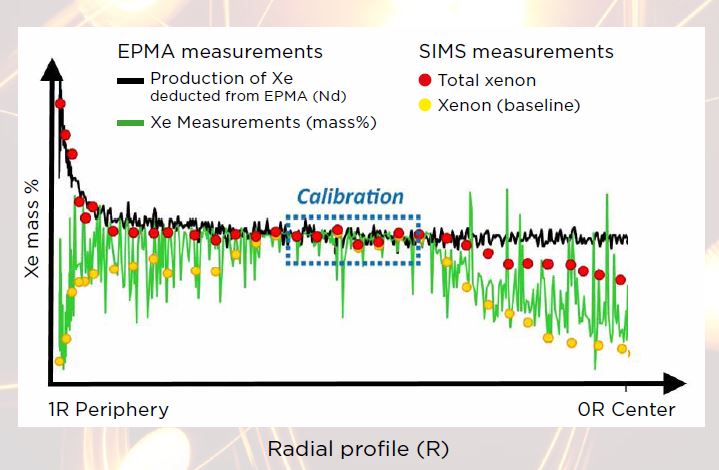This screenshot has height=470, width=719.
Task: Select the highest red data point near periphery
Action: pyautogui.click(x=60, y=103)
